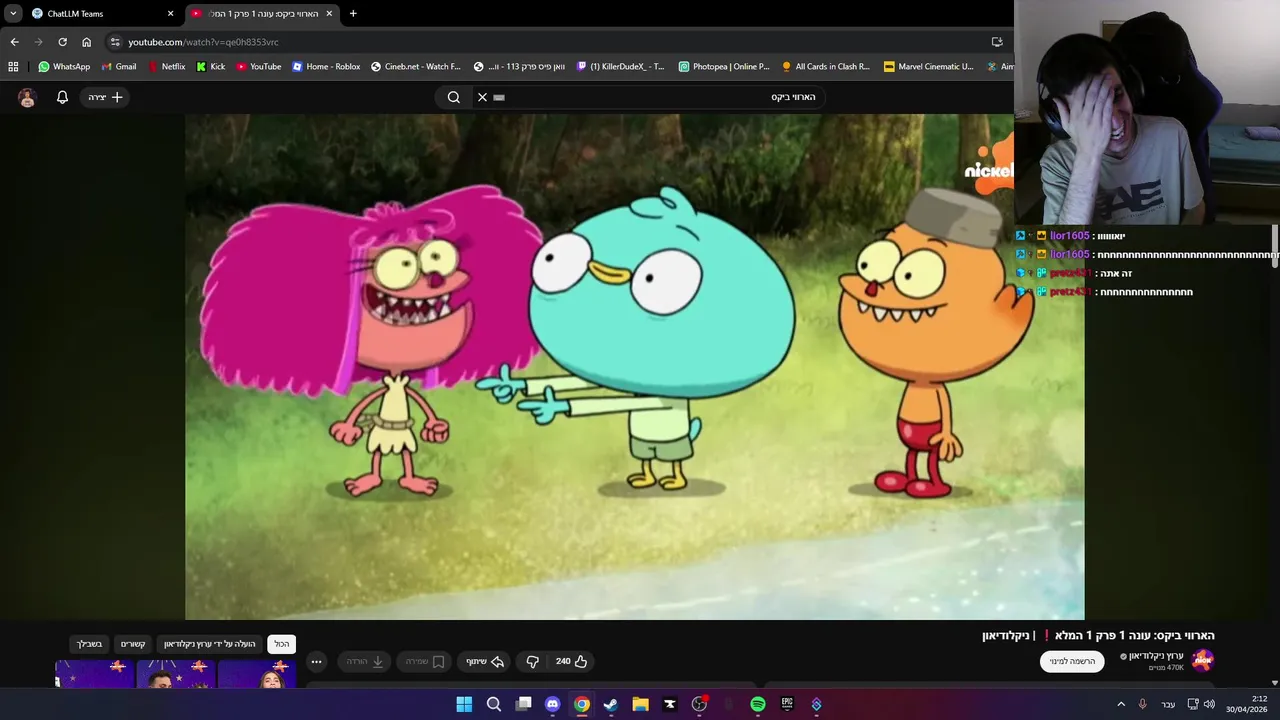
Task: Open the middle suggested video thumbnail
Action: click(x=176, y=675)
